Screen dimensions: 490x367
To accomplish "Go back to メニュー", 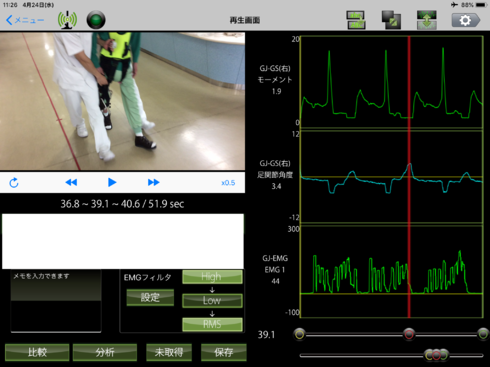I will pyautogui.click(x=25, y=20).
